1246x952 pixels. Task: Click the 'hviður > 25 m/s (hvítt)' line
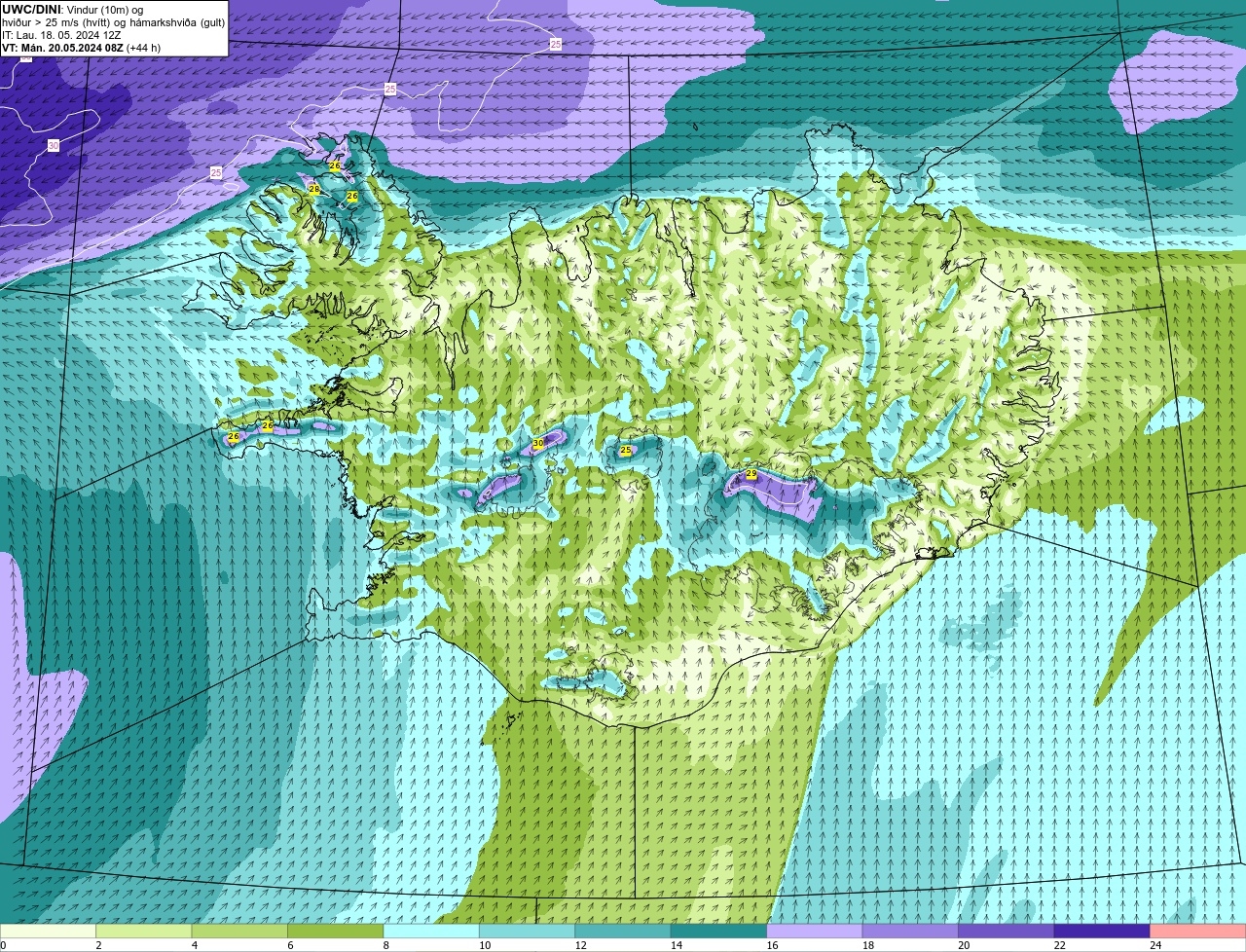click(58, 22)
